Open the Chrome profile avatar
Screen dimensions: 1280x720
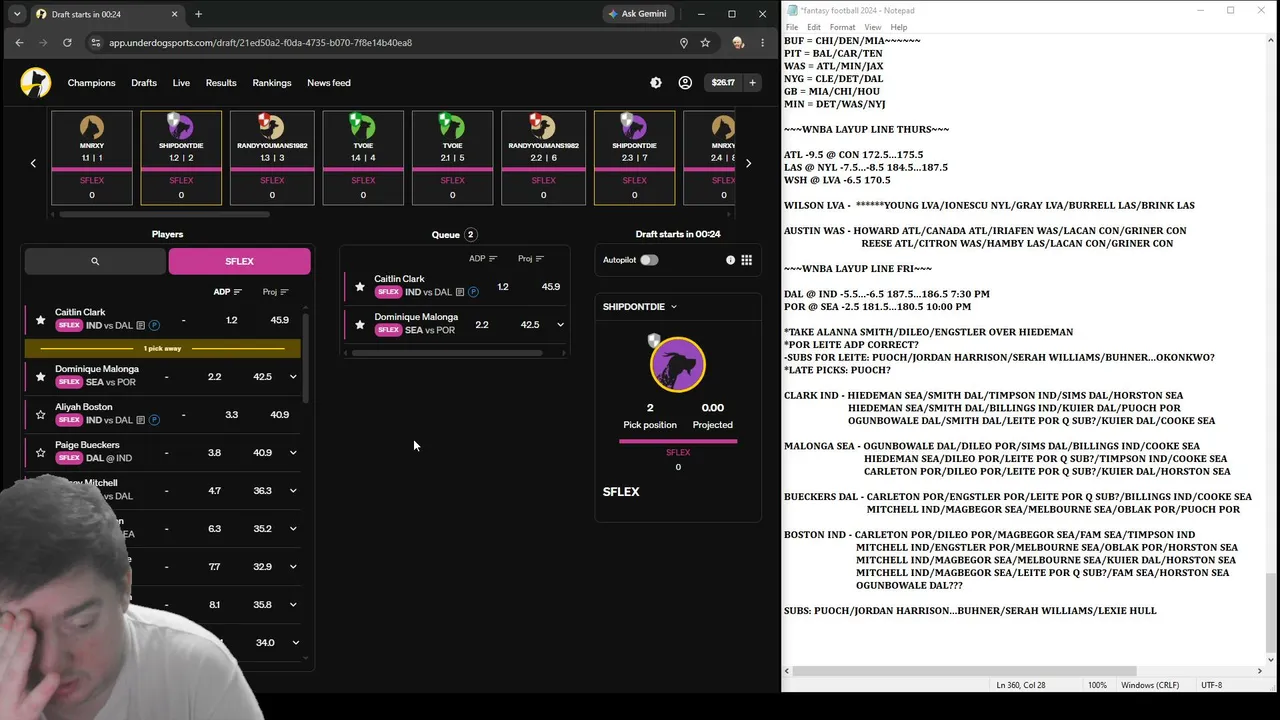738,43
